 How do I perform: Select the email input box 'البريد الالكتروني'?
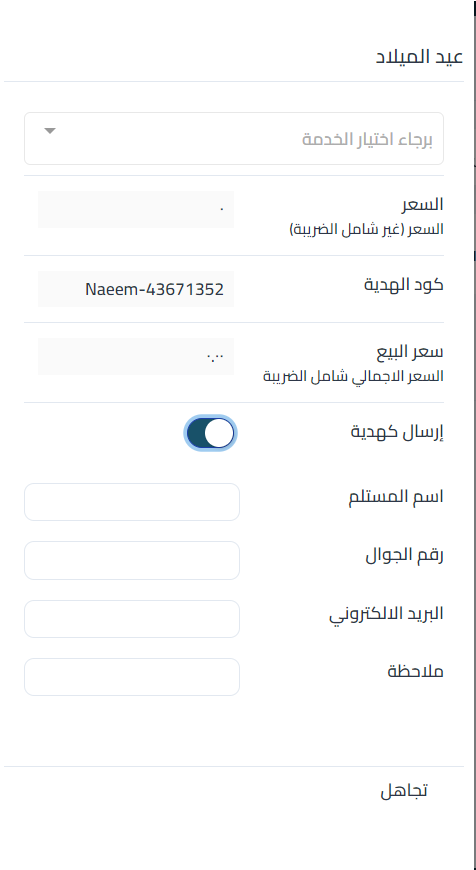click(x=132, y=619)
